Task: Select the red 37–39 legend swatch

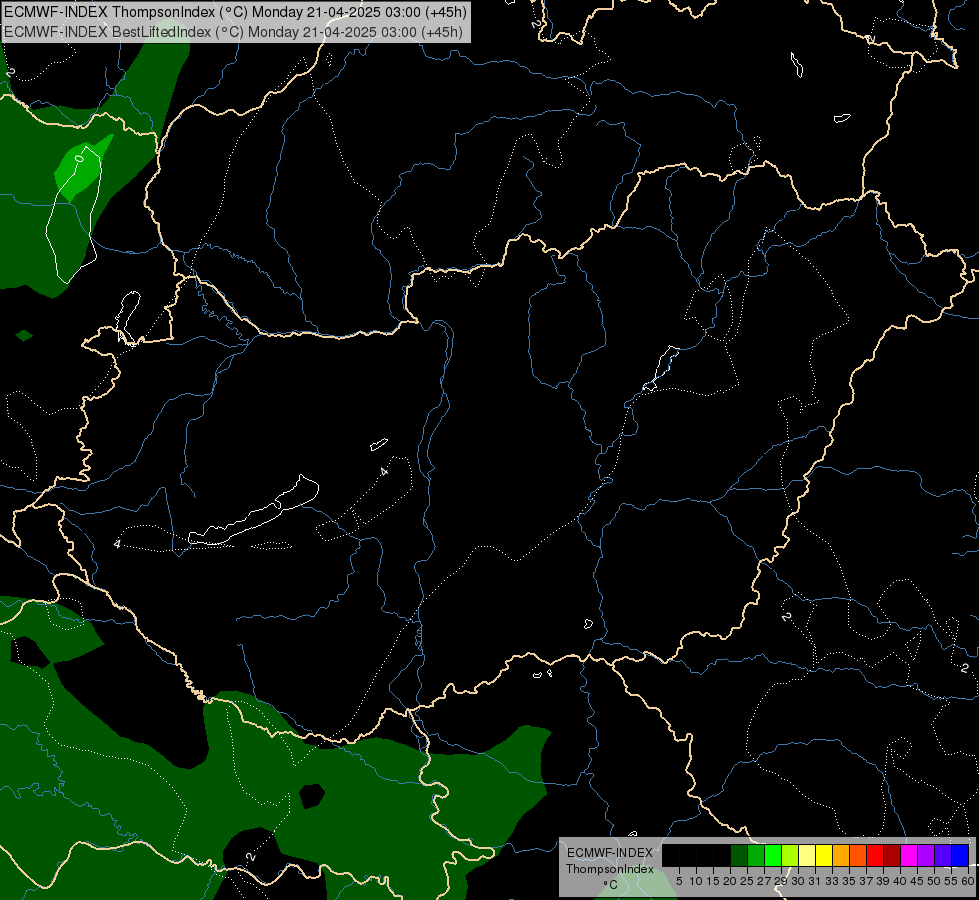Action: point(875,855)
